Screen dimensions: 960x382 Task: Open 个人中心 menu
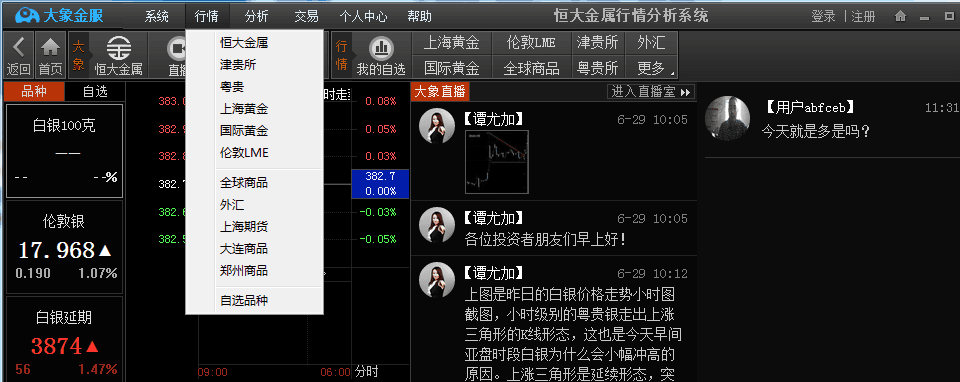pos(363,17)
